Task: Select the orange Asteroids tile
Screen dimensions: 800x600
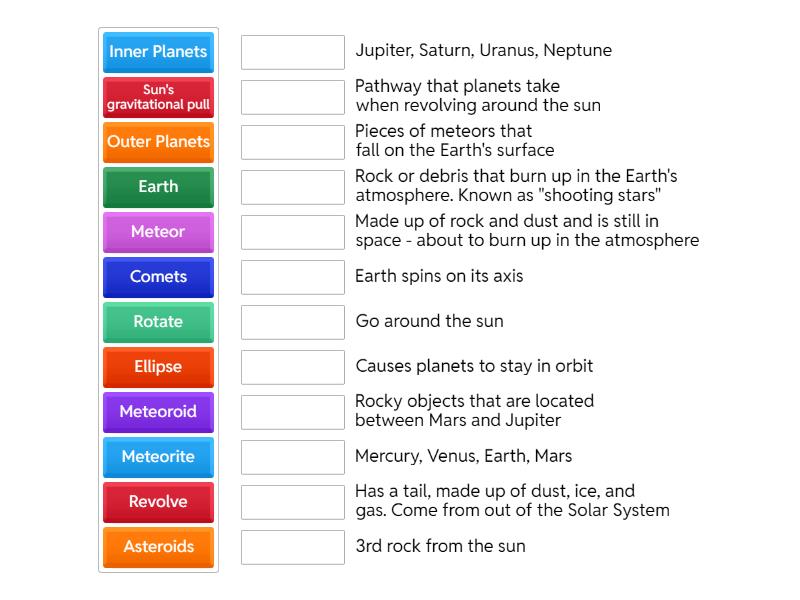Action: pos(158,547)
